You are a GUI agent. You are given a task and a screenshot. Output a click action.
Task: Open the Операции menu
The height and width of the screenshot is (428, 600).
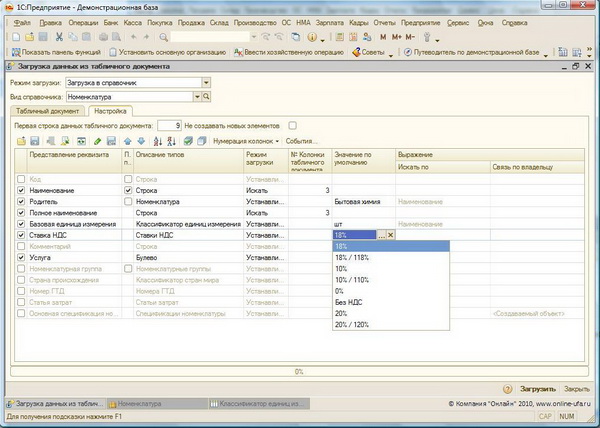coord(83,23)
